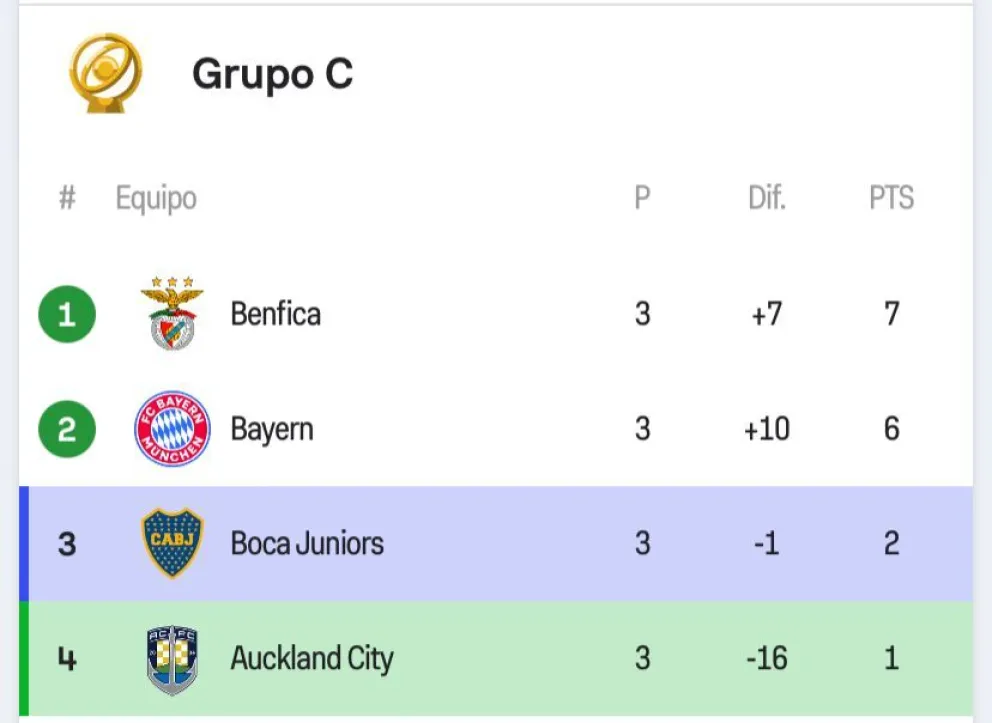This screenshot has width=992, height=723.
Task: Click the Boca Juniors CABJ crest
Action: tap(172, 543)
